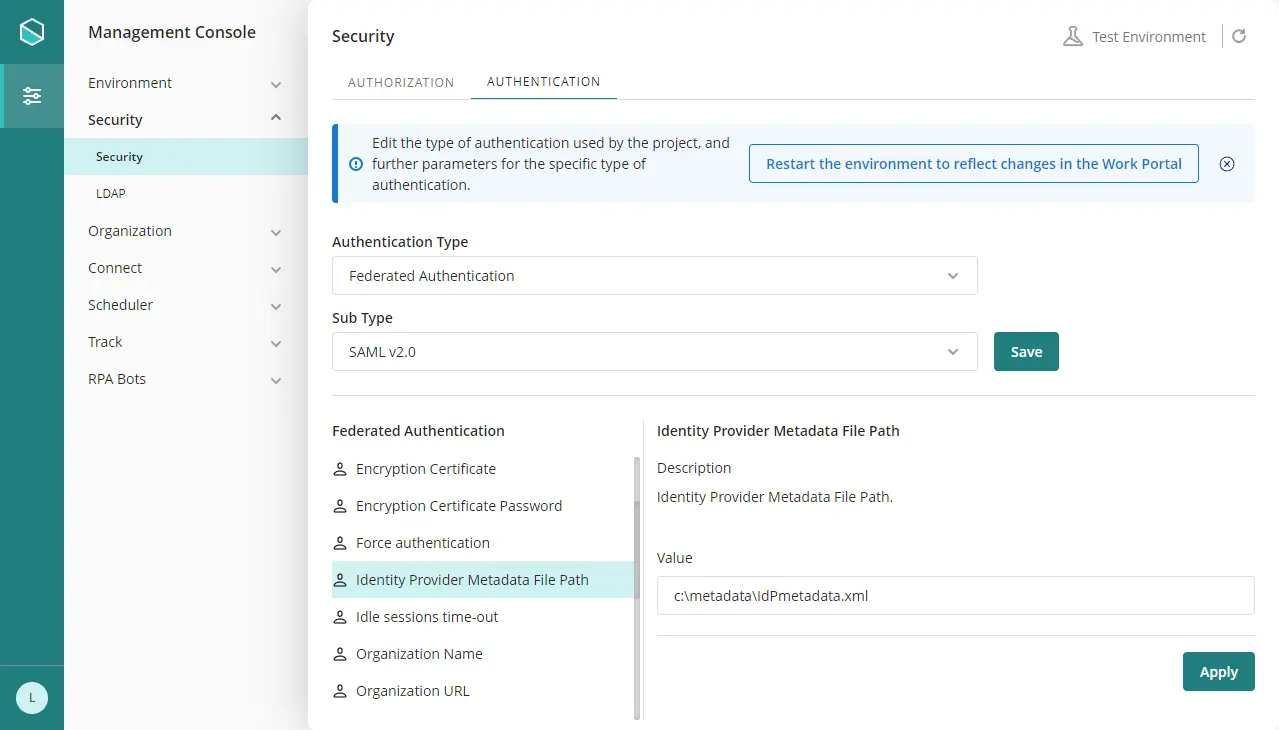Click the icon beside Organization URL
The image size is (1279, 730).
point(340,691)
